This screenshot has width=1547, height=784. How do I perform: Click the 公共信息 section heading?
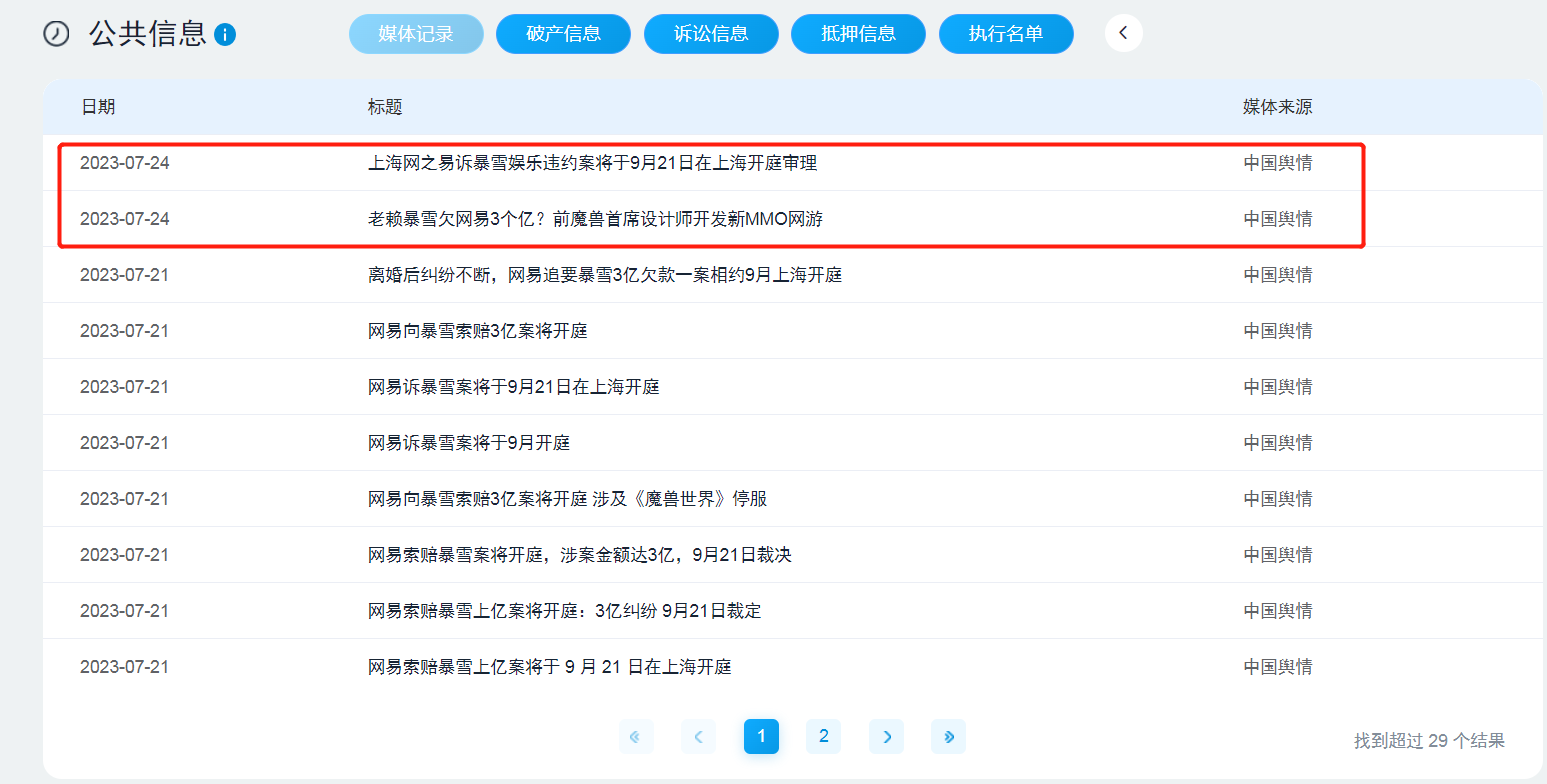147,34
